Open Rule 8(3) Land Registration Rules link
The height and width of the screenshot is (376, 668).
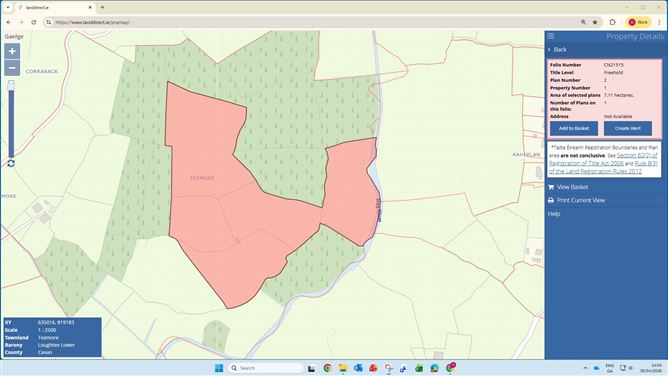click(x=603, y=167)
